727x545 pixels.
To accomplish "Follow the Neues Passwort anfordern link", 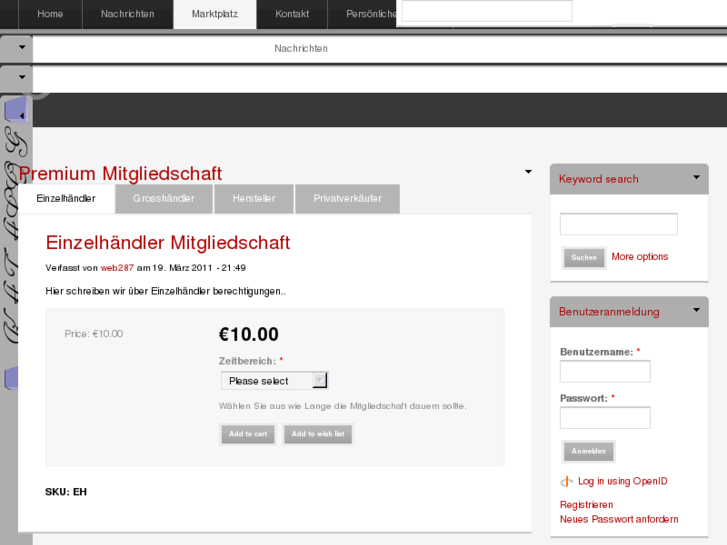I will click(619, 519).
